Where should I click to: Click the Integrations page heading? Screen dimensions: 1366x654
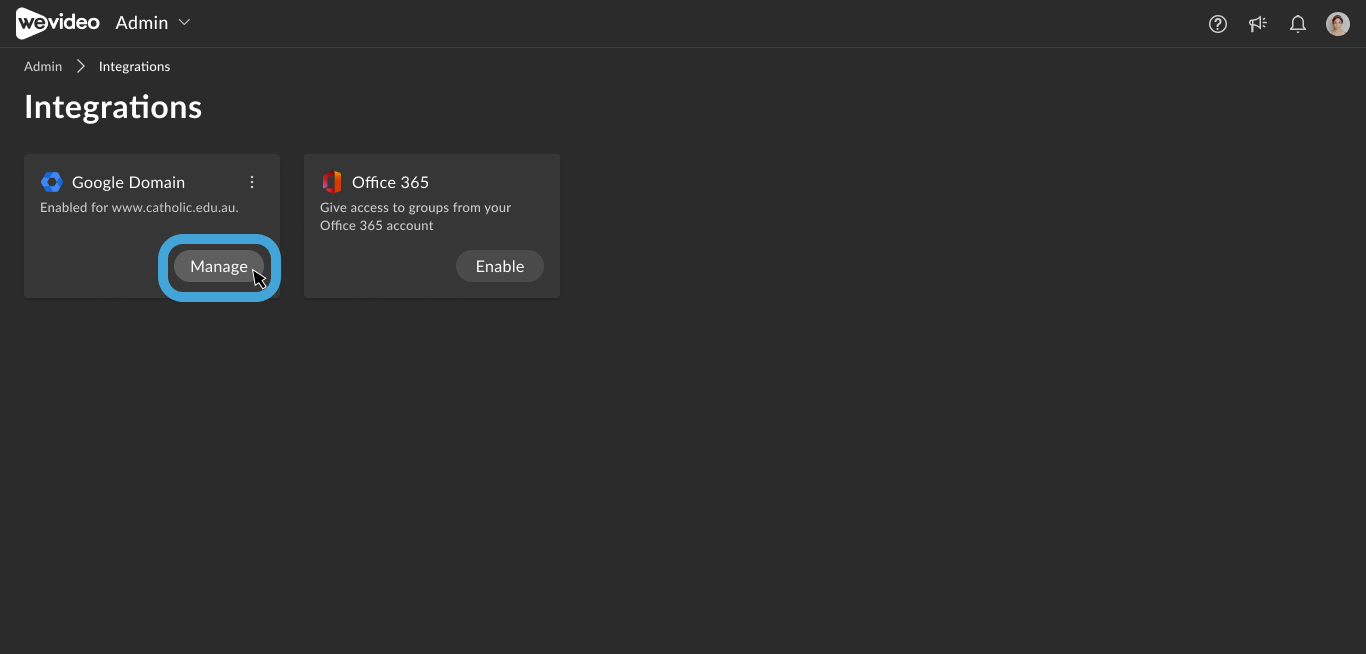pyautogui.click(x=113, y=107)
